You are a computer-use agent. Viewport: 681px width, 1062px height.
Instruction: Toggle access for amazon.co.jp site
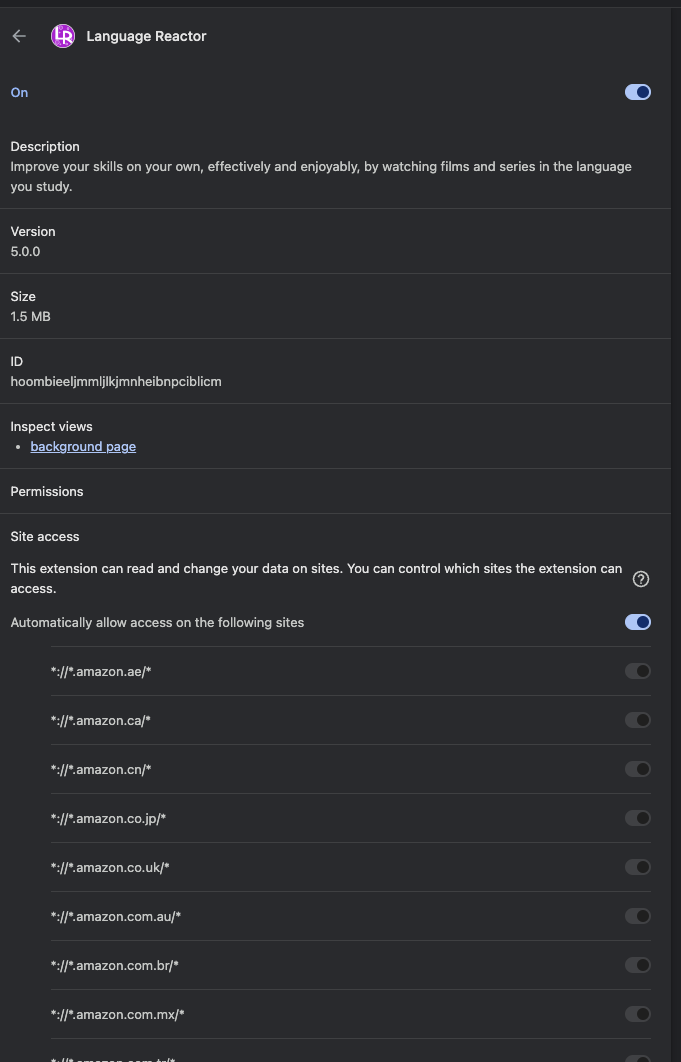(638, 818)
